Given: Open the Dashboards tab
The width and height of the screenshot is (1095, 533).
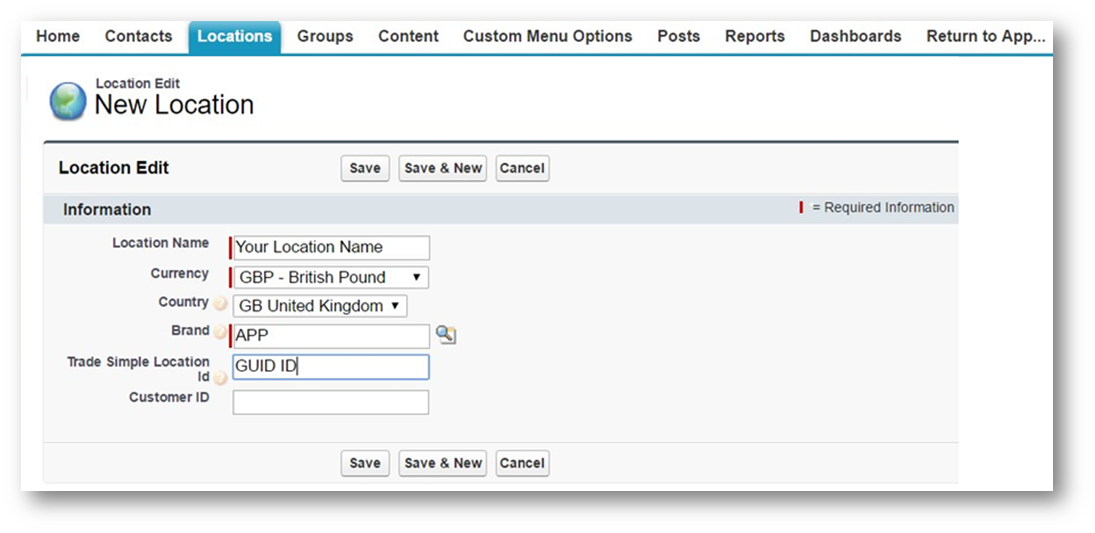Looking at the screenshot, I should [855, 36].
